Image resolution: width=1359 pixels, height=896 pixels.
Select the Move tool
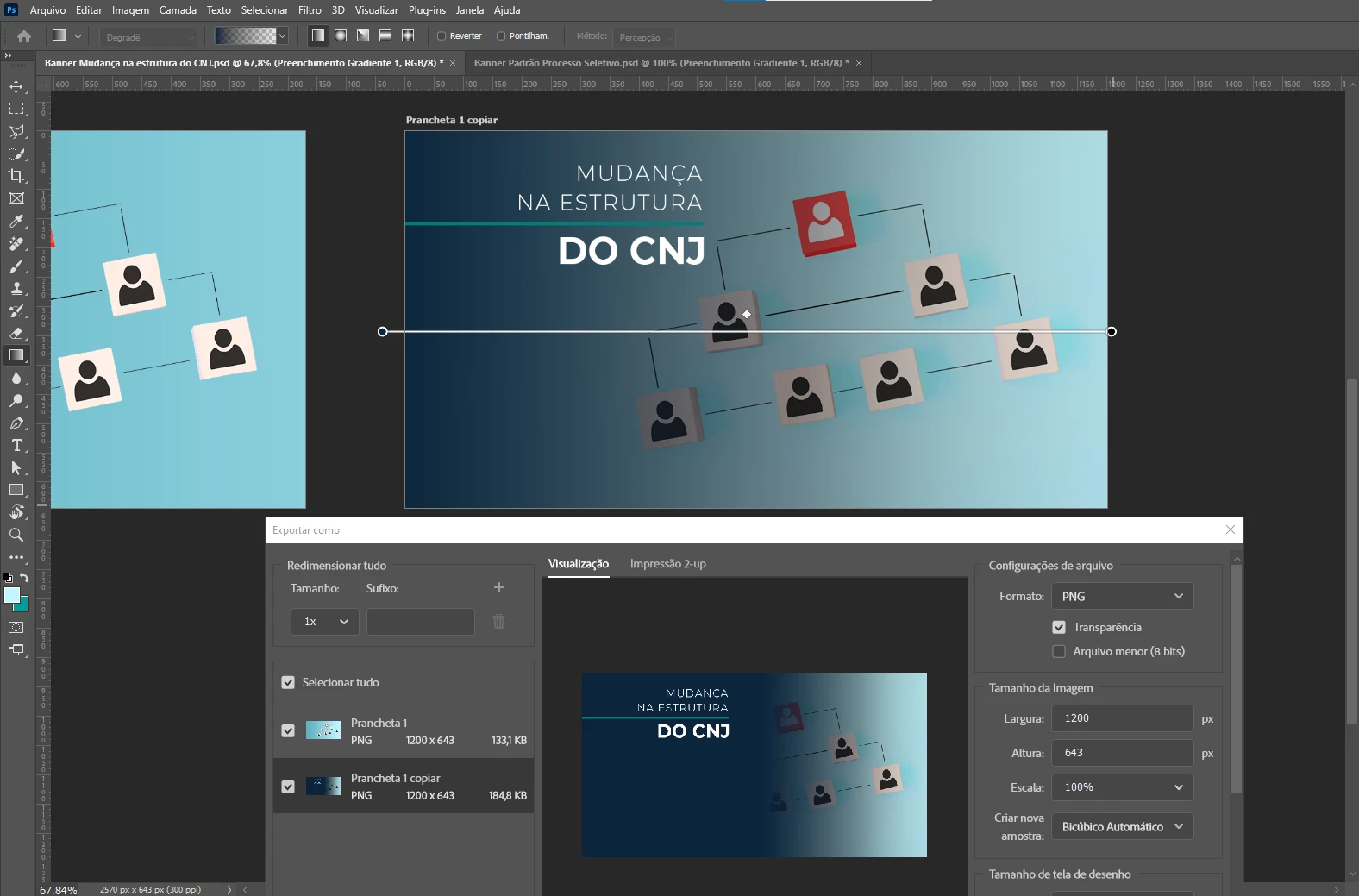(x=16, y=86)
